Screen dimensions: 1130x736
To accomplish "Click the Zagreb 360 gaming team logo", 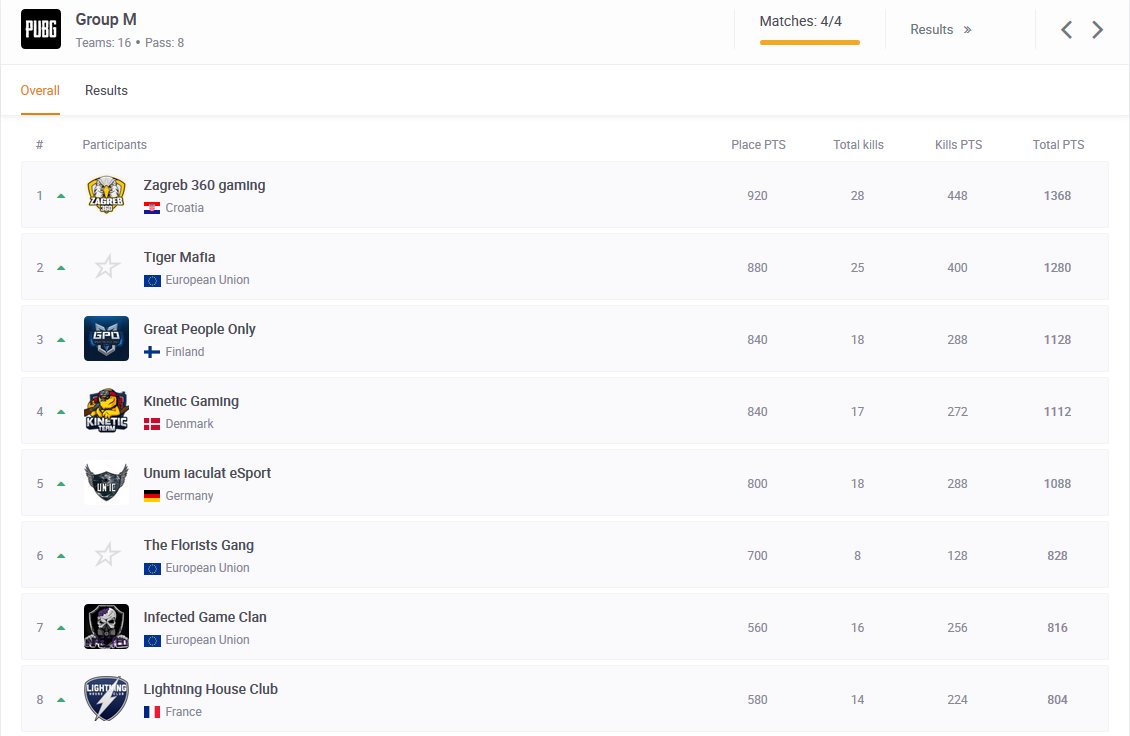I will tap(106, 194).
